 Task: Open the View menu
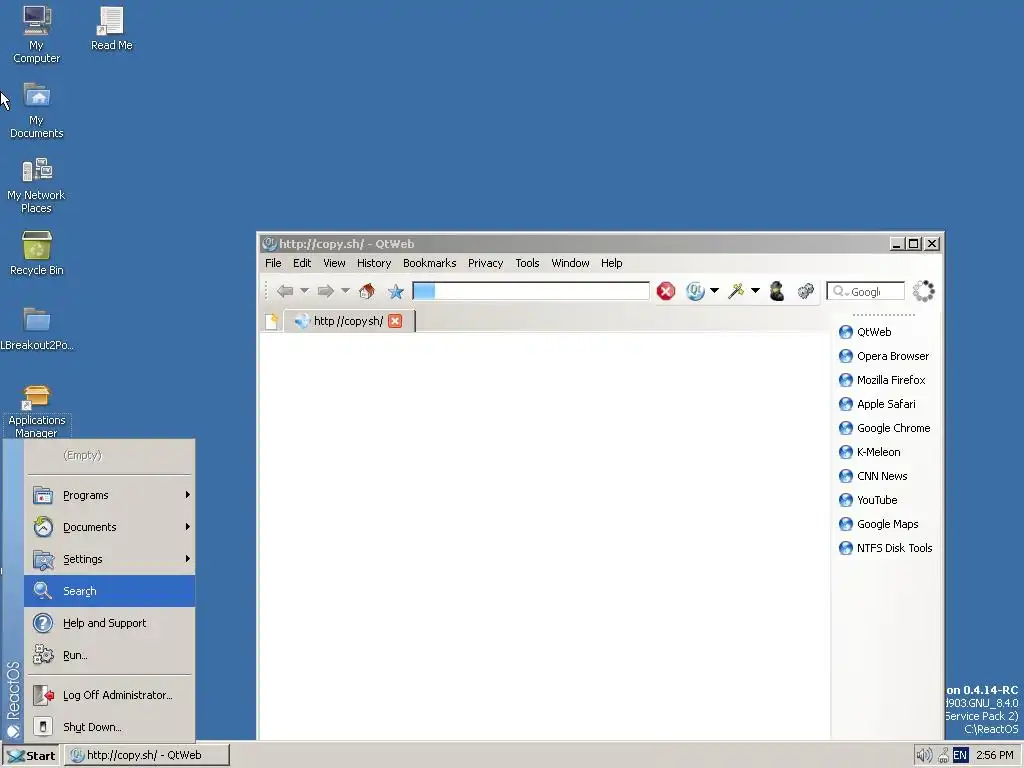(x=334, y=263)
